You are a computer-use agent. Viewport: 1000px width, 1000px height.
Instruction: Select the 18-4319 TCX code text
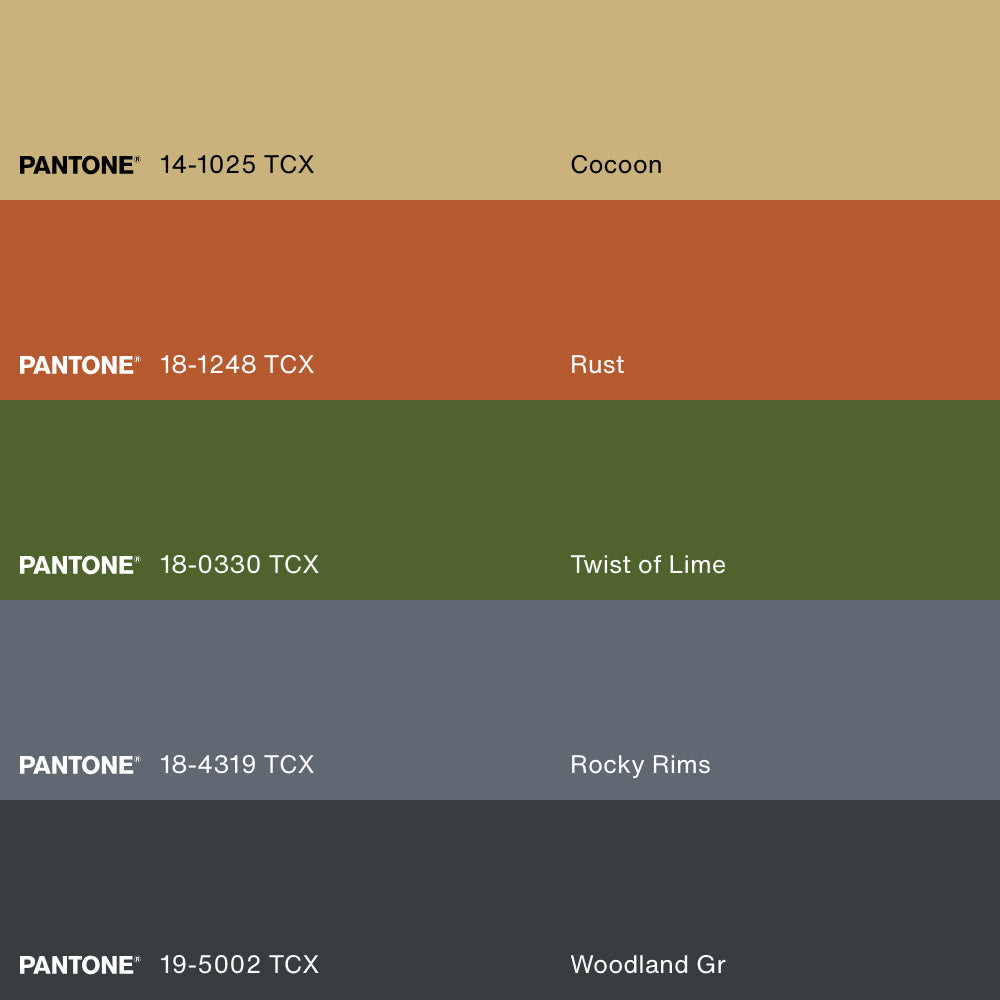[237, 765]
